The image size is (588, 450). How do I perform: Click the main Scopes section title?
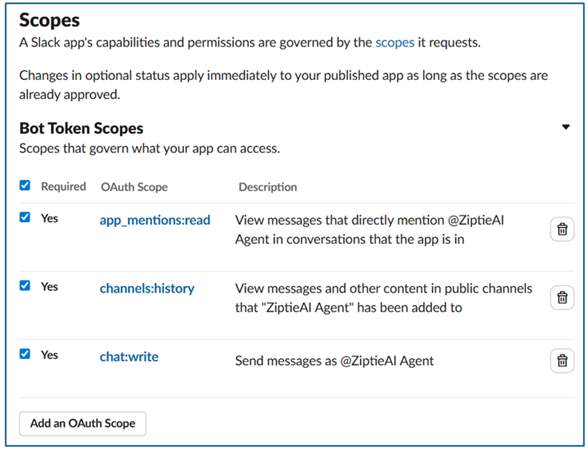(50, 20)
